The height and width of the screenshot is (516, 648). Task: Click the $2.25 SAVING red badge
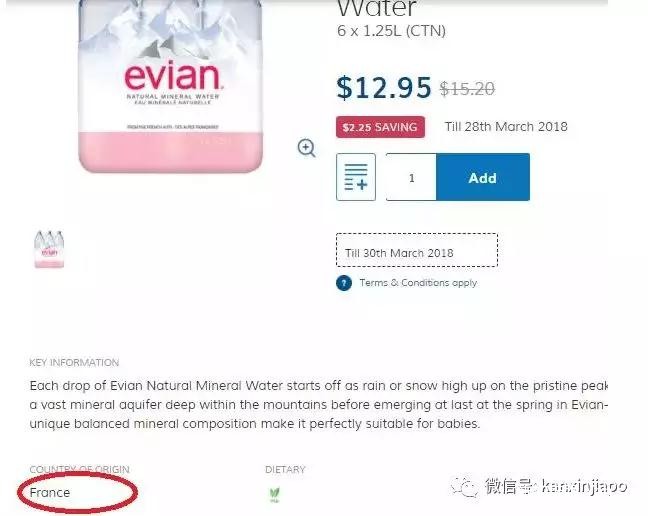point(380,127)
